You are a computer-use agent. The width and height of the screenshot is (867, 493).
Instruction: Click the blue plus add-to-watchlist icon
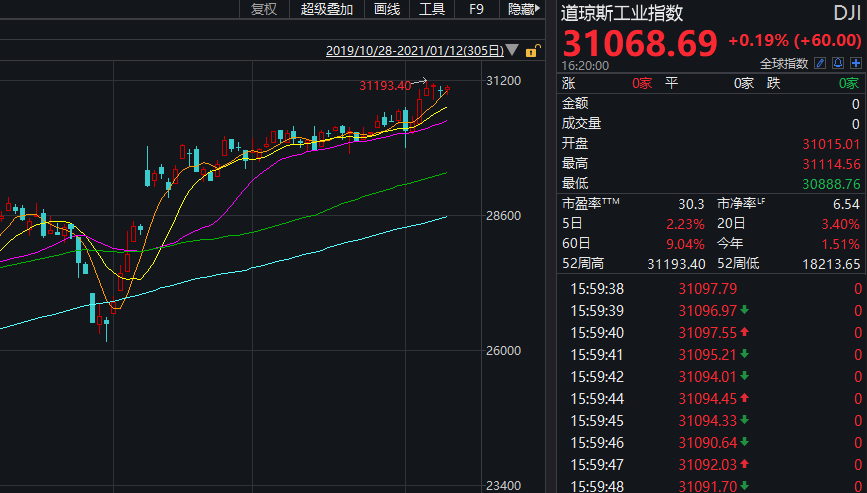(855, 63)
